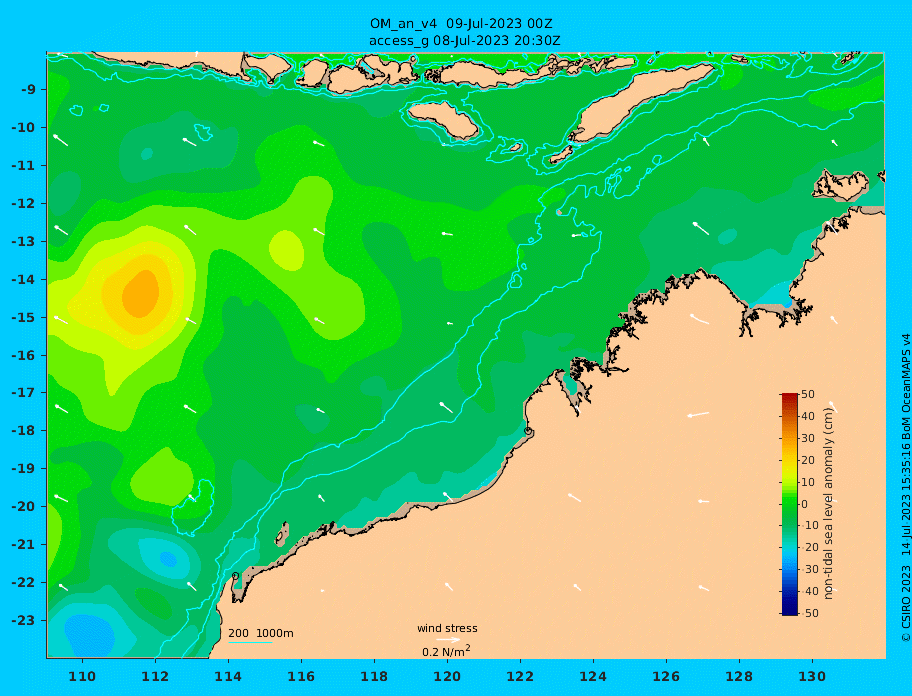Click the dark blue bottom of the color bar
The width and height of the screenshot is (912, 696).
tap(789, 611)
